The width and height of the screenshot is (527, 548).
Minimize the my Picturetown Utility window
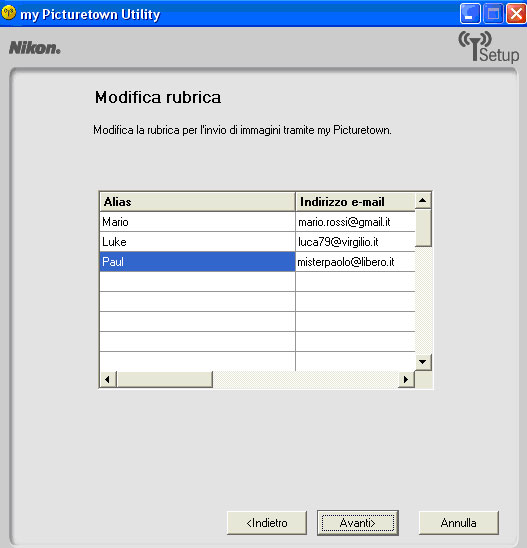coord(470,13)
